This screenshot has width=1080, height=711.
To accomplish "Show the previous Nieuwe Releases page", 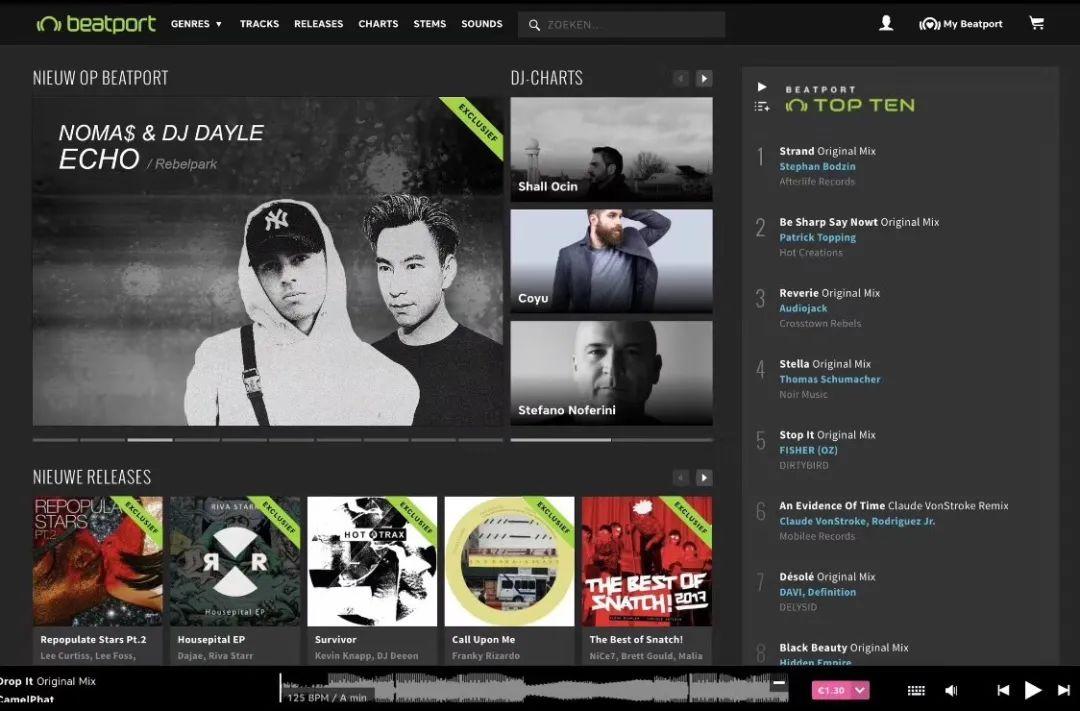I will pyautogui.click(x=681, y=477).
